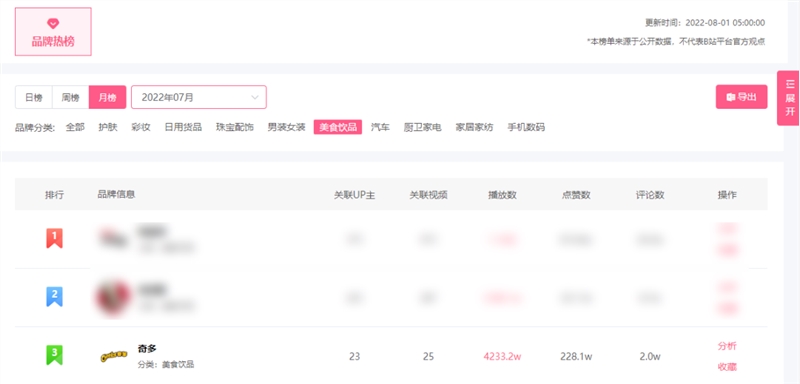This screenshot has height=384, width=800.
Task: Click the 播放数 column header
Action: pos(502,195)
